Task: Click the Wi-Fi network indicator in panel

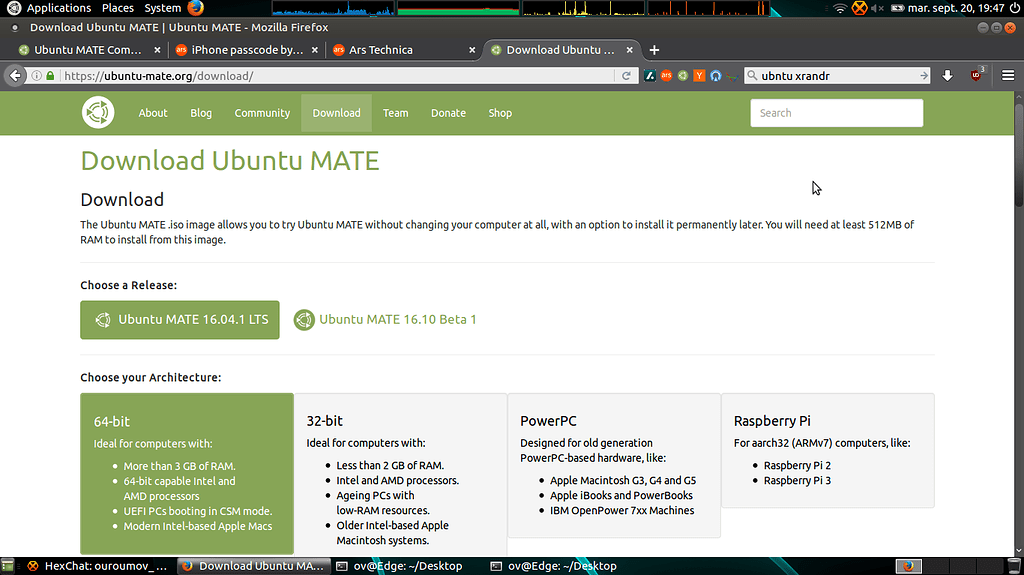Action: coord(840,8)
